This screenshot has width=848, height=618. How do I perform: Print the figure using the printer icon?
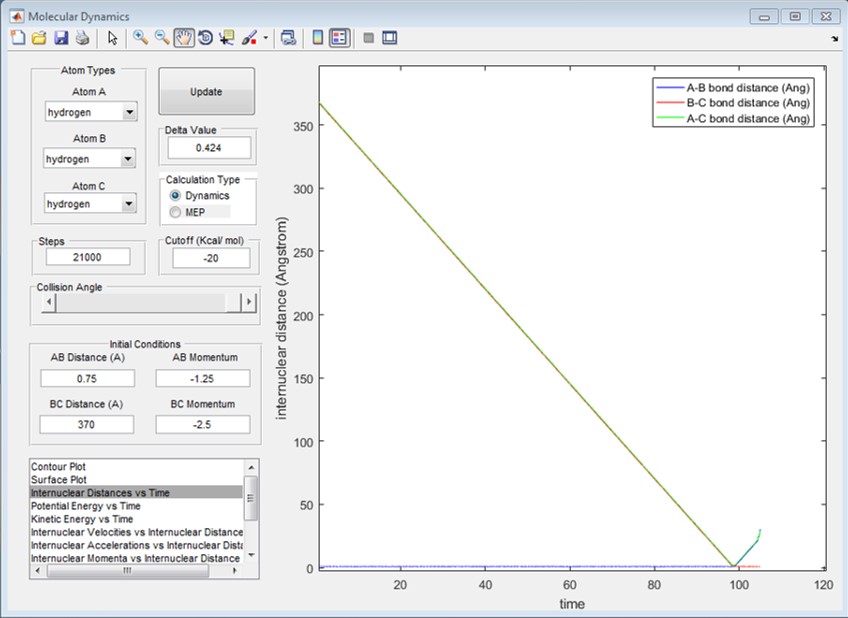[82, 37]
